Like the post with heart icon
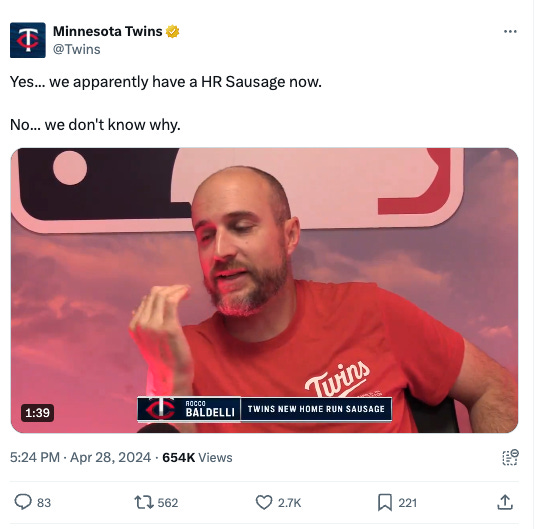 [x=264, y=503]
